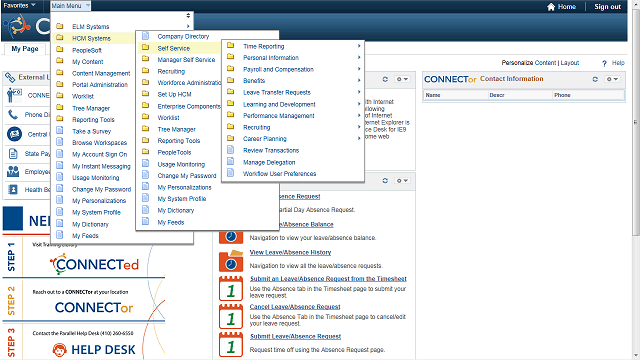Open CONNECTor Contact Information settings gear

tap(612, 79)
